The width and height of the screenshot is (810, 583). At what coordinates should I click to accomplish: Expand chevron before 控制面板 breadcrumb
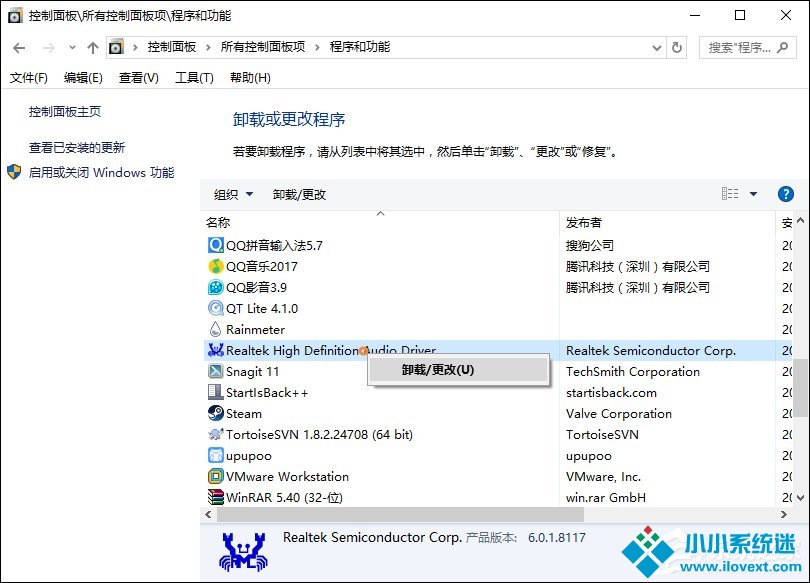[135, 48]
